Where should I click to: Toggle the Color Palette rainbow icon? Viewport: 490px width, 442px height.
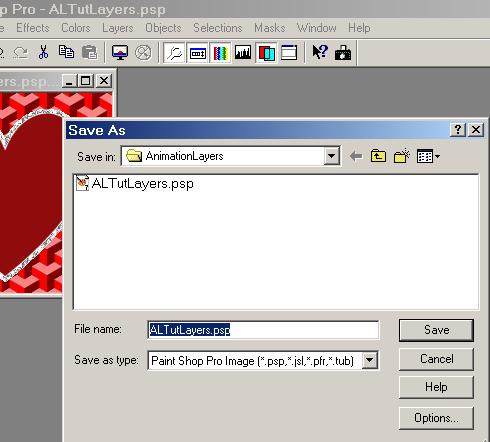tap(220, 53)
